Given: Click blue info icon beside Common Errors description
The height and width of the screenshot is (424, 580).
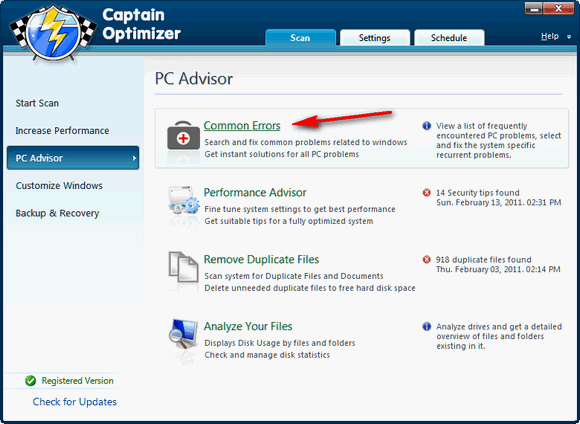Looking at the screenshot, I should coord(426,126).
